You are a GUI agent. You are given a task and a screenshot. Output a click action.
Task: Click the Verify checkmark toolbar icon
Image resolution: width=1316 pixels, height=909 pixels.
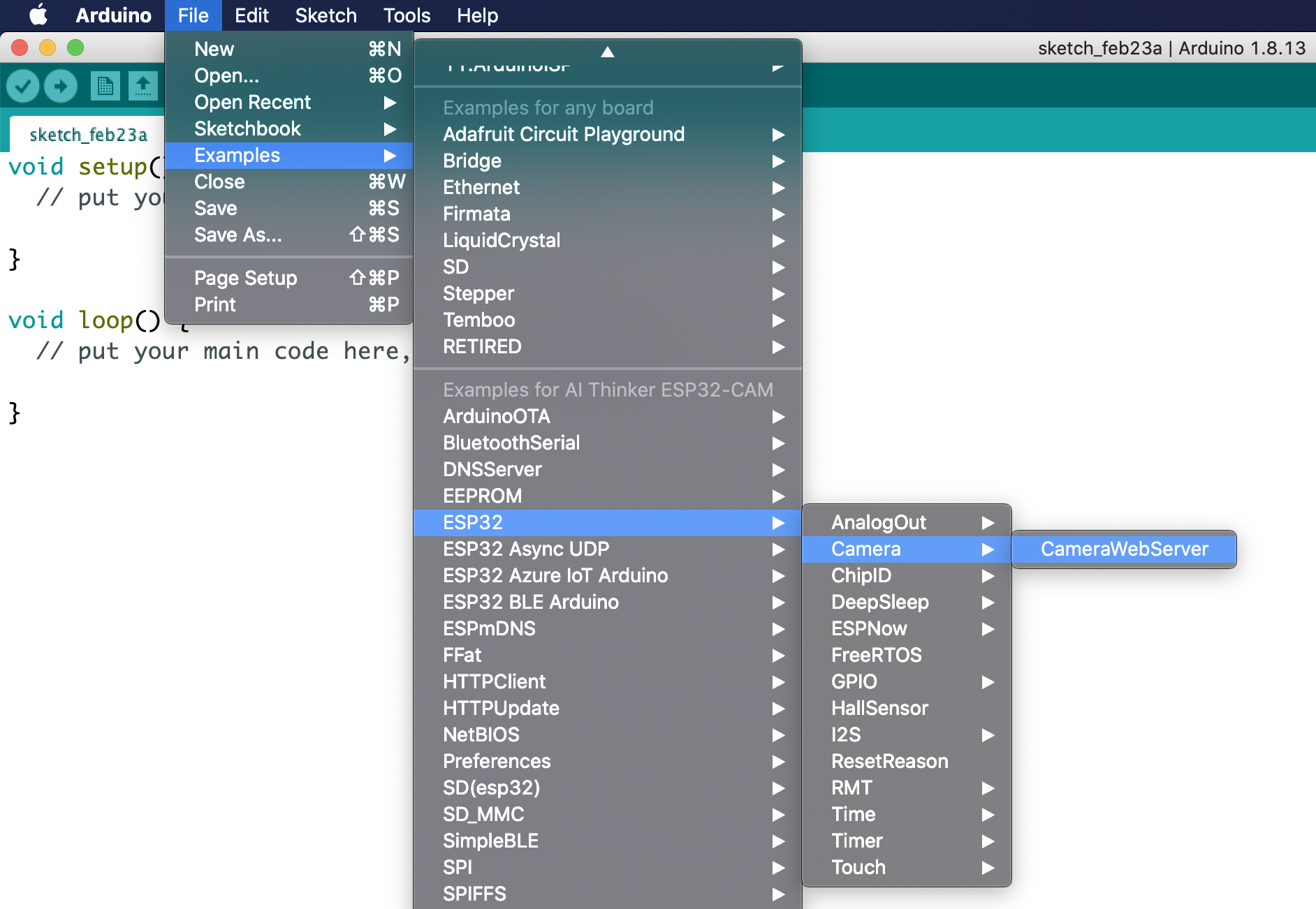23,86
